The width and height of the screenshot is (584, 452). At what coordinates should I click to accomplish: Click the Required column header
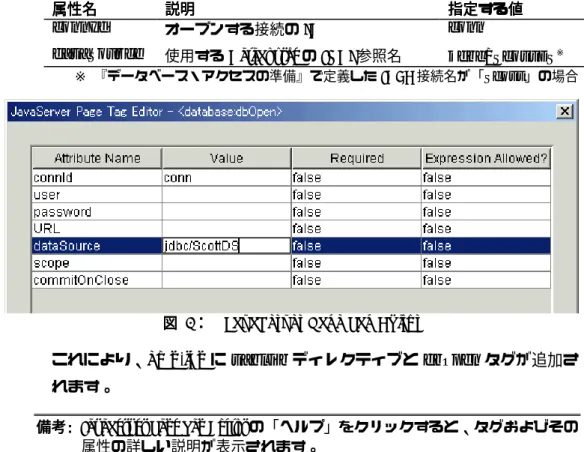[x=356, y=158]
